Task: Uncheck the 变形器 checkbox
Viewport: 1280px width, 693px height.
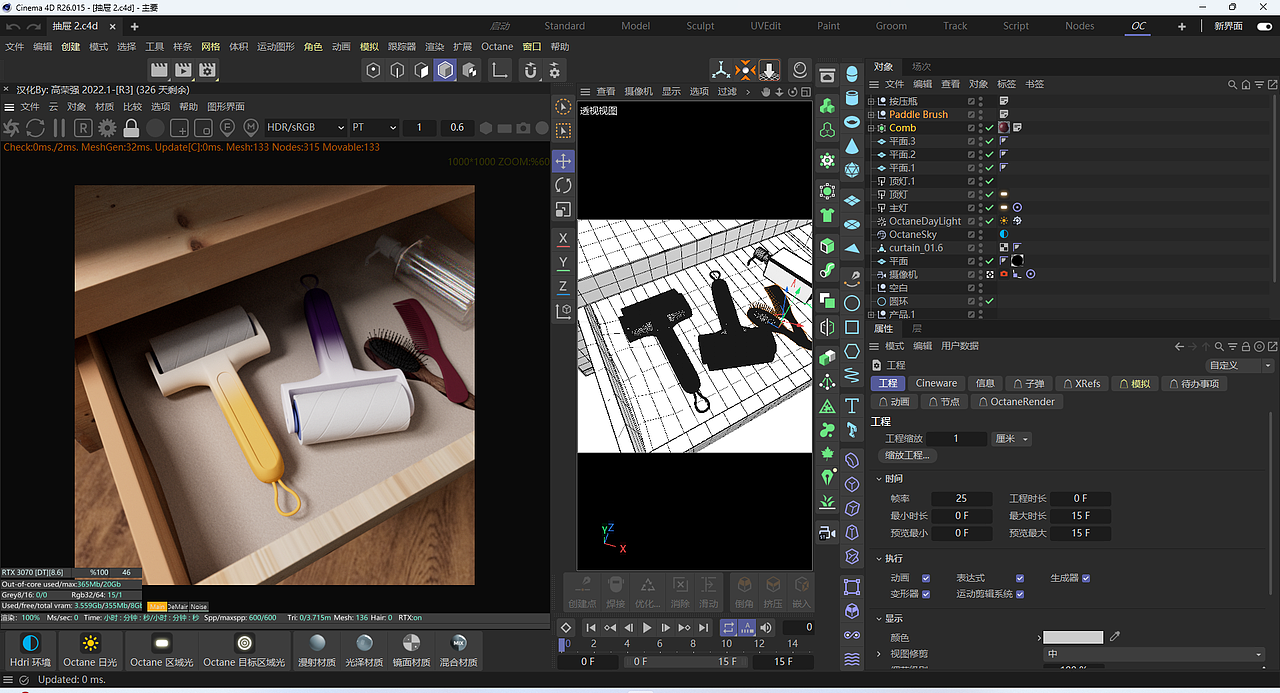Action: click(x=926, y=594)
